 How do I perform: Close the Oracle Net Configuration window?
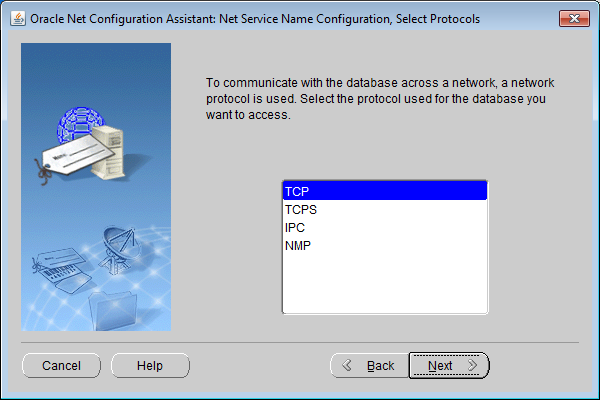[574, 18]
